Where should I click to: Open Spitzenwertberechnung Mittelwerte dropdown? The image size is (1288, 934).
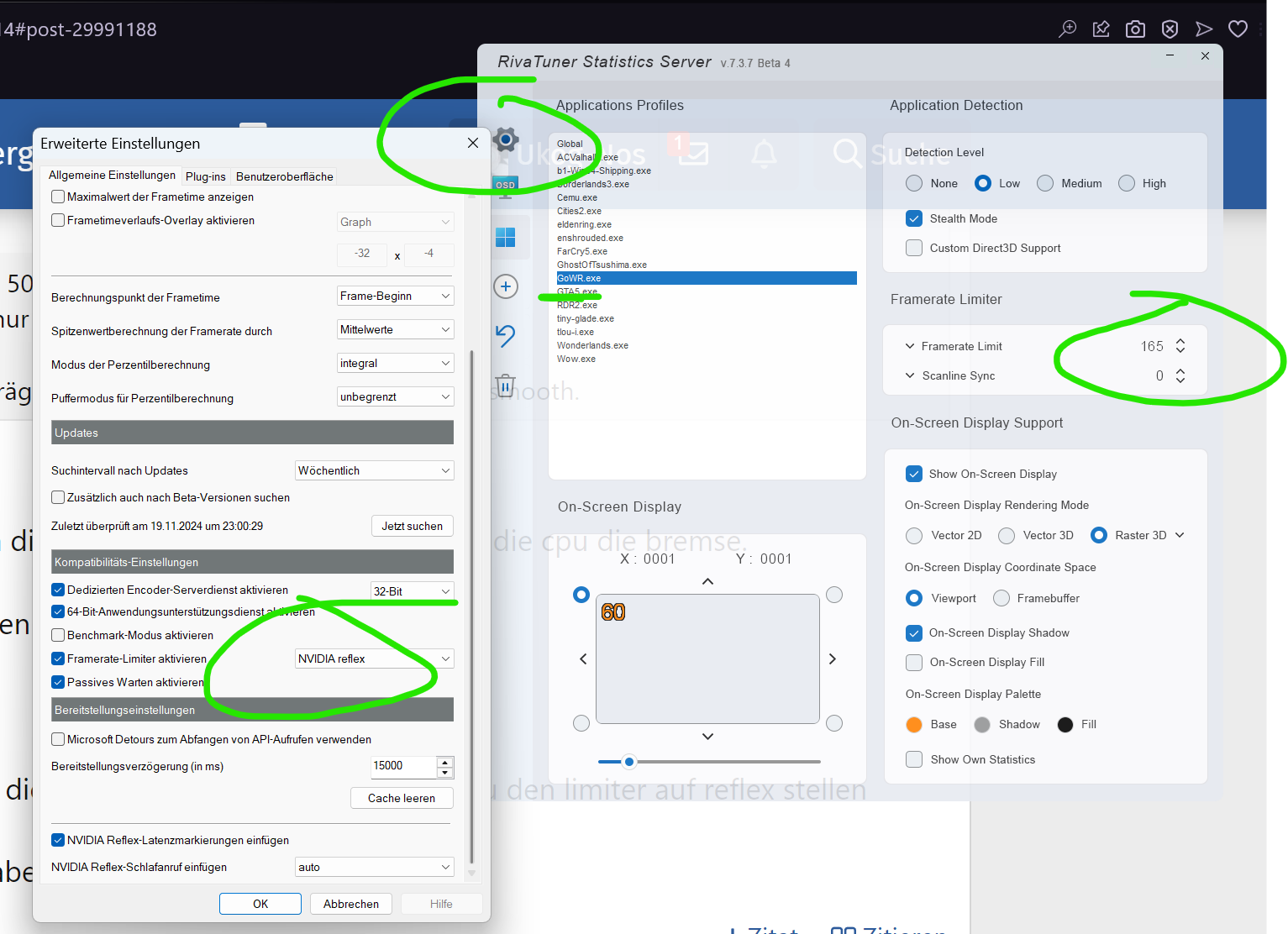coord(396,329)
